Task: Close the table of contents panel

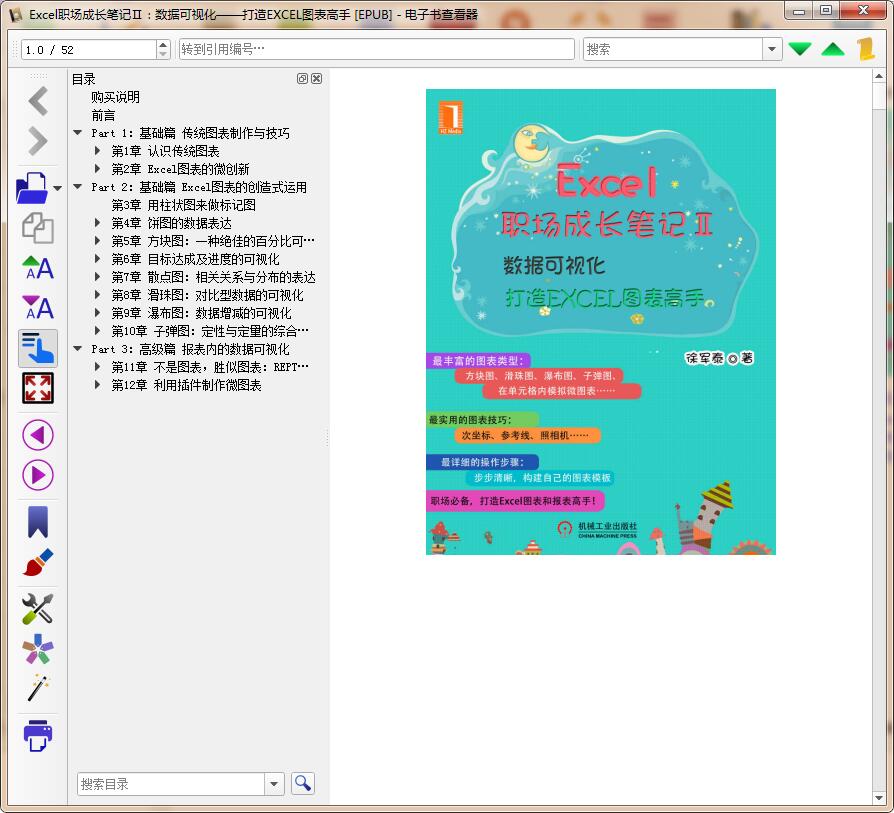Action: (316, 79)
